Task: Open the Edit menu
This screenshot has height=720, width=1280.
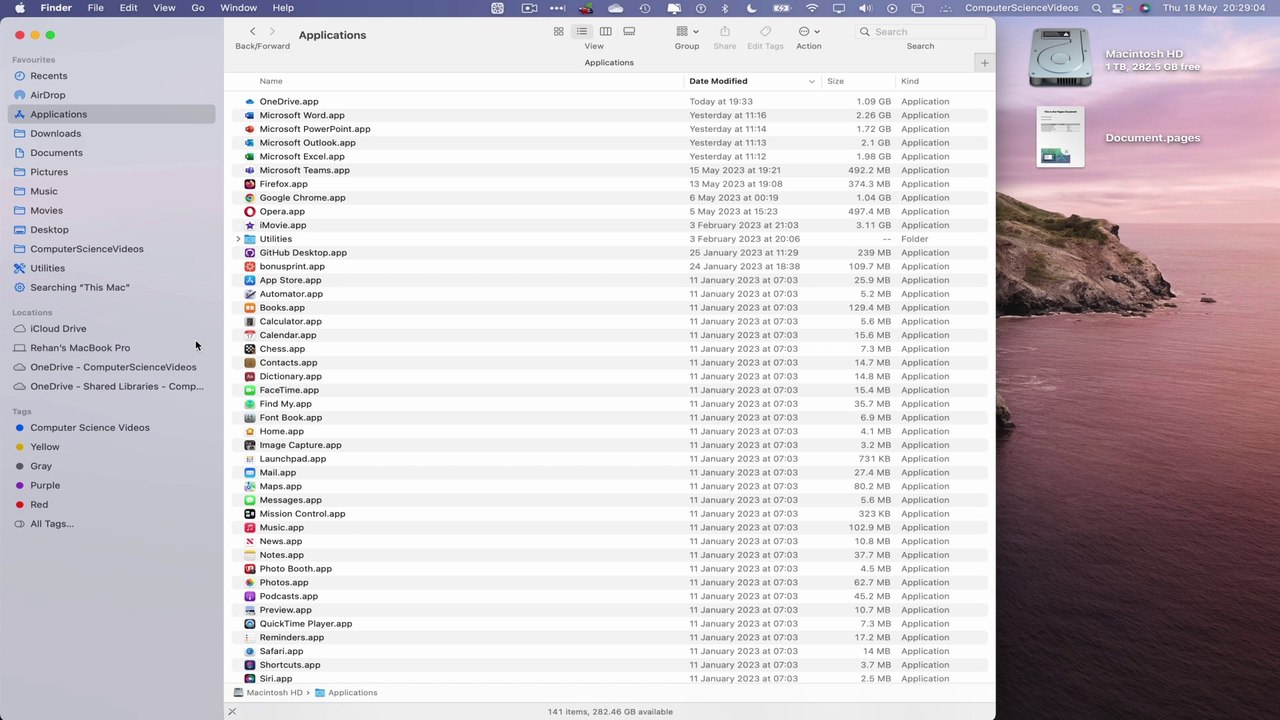Action: click(129, 8)
